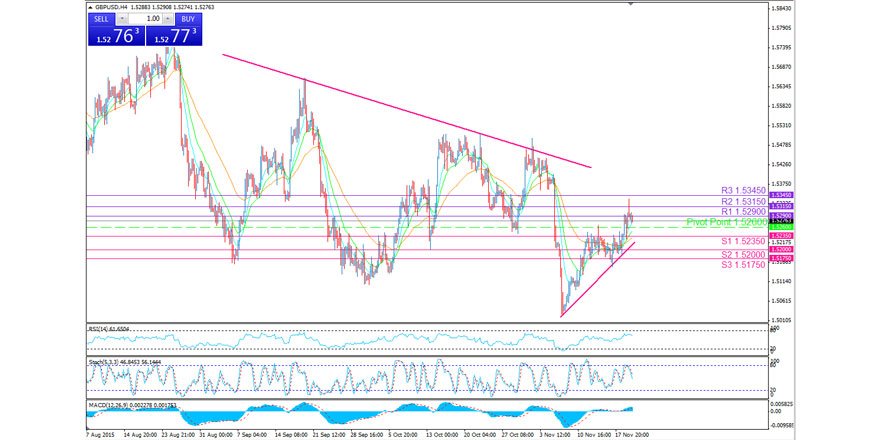The width and height of the screenshot is (880, 440).
Task: Click the BUY button
Action: coord(188,19)
